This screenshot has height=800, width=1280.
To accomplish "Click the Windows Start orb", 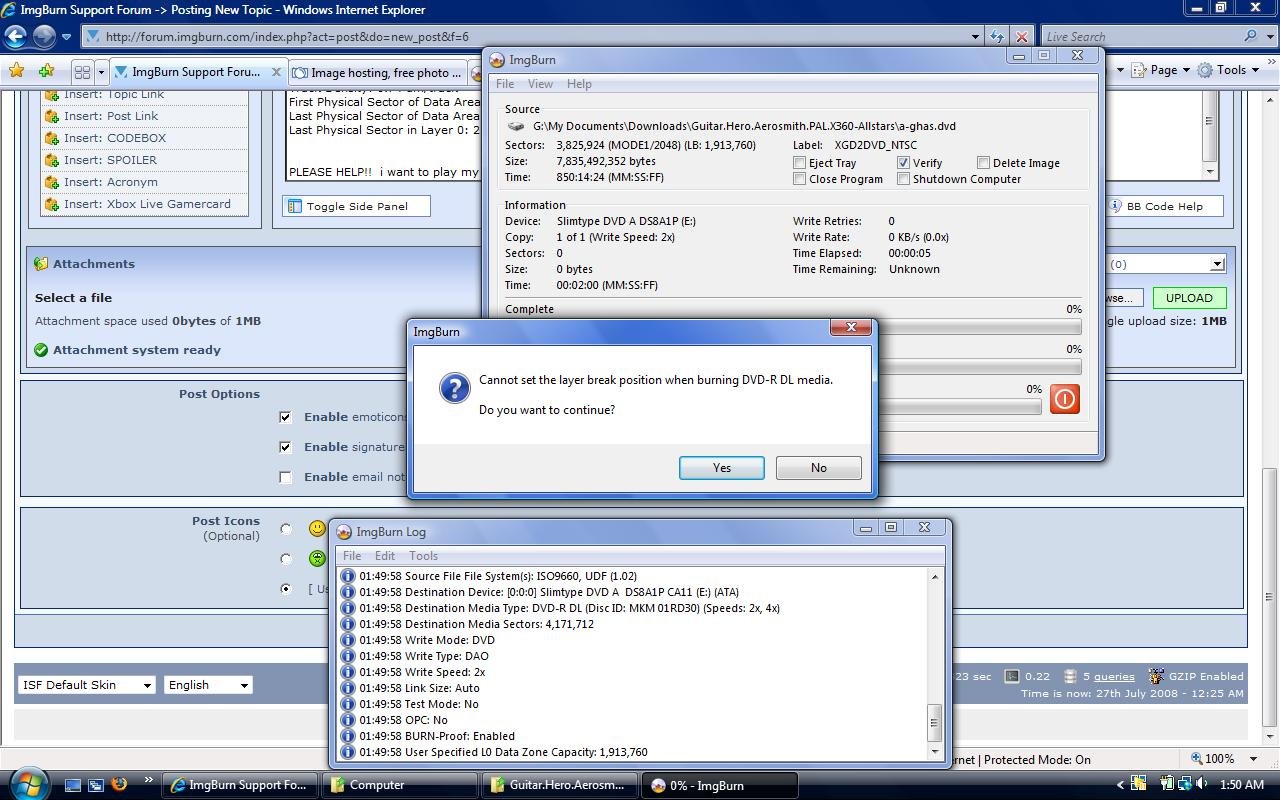I will (x=28, y=783).
